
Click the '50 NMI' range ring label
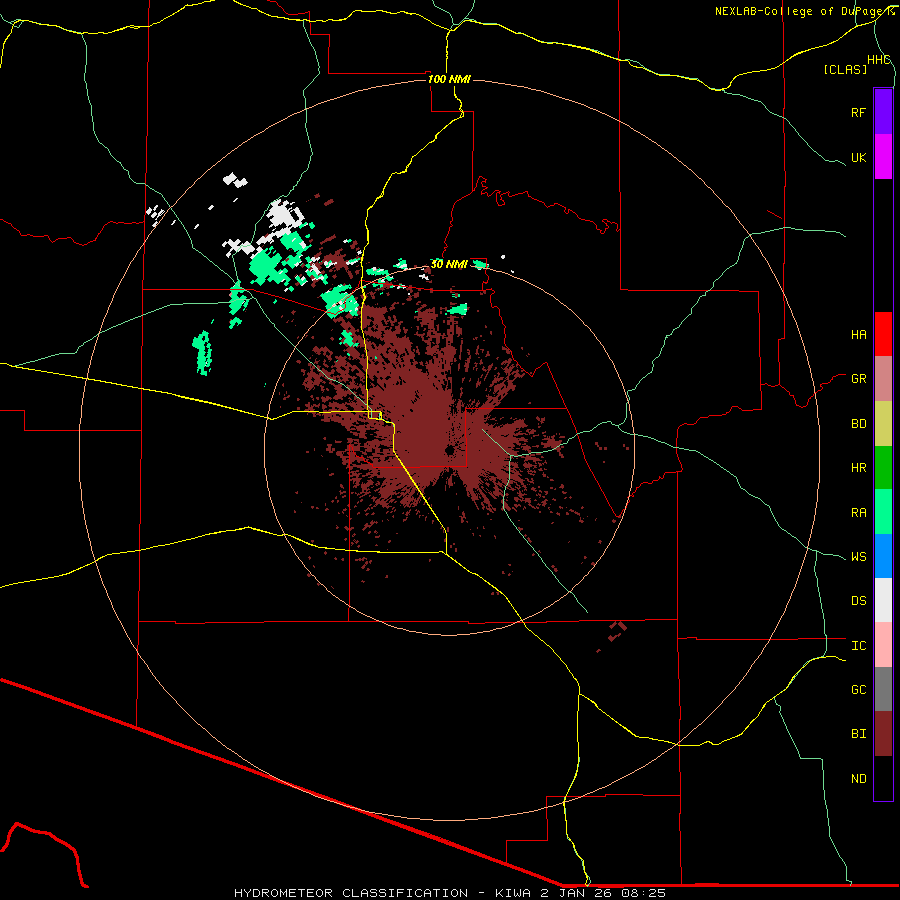[449, 264]
